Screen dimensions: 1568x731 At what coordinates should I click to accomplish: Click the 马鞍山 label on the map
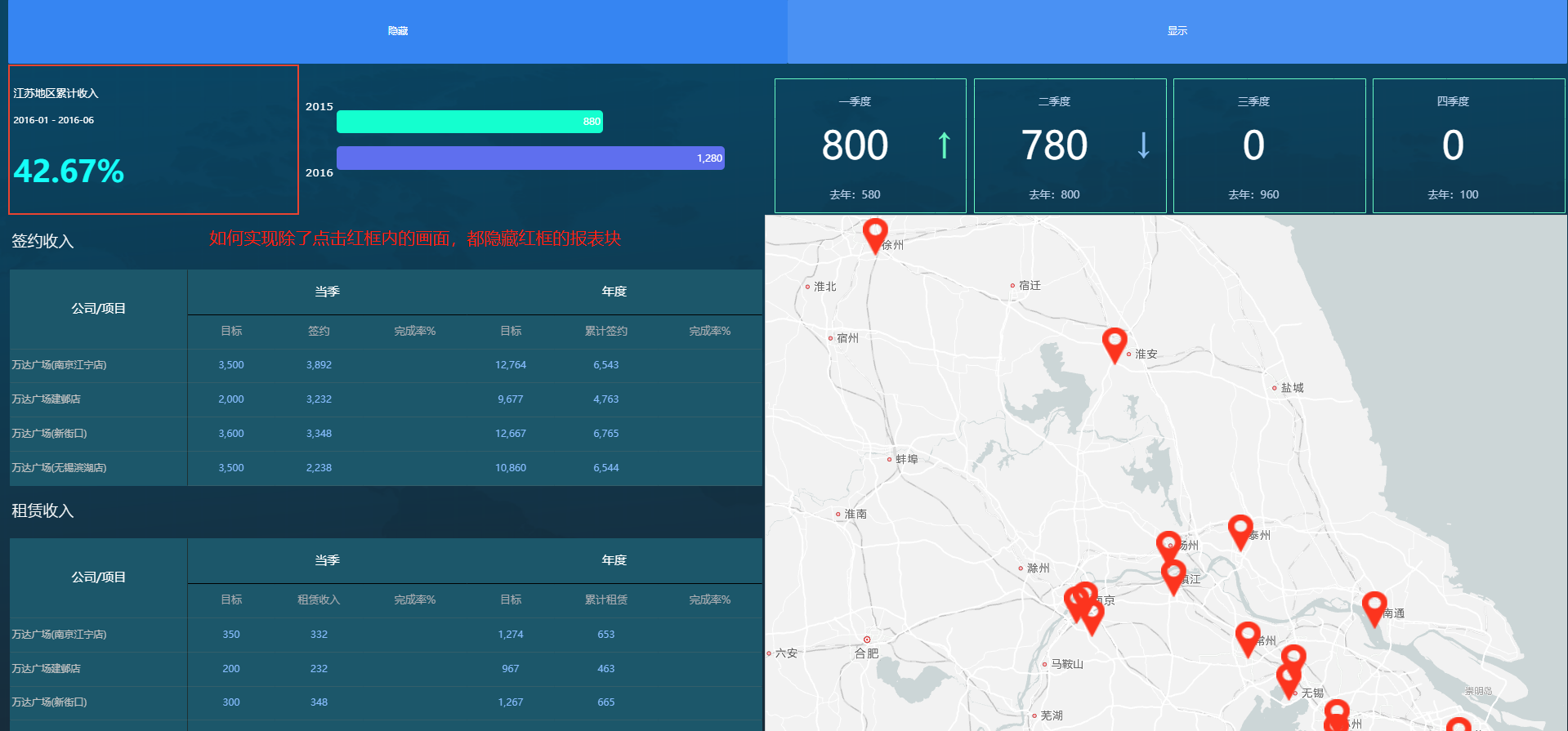click(1067, 664)
